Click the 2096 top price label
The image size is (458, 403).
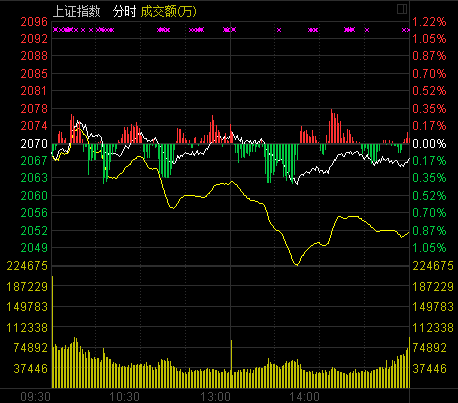(x=34, y=22)
